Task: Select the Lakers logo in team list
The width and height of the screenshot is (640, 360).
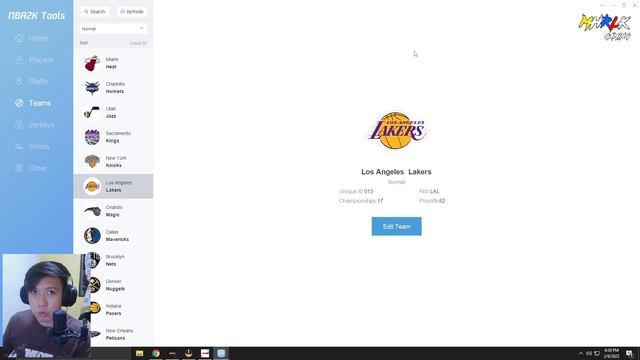Action: pyautogui.click(x=92, y=187)
